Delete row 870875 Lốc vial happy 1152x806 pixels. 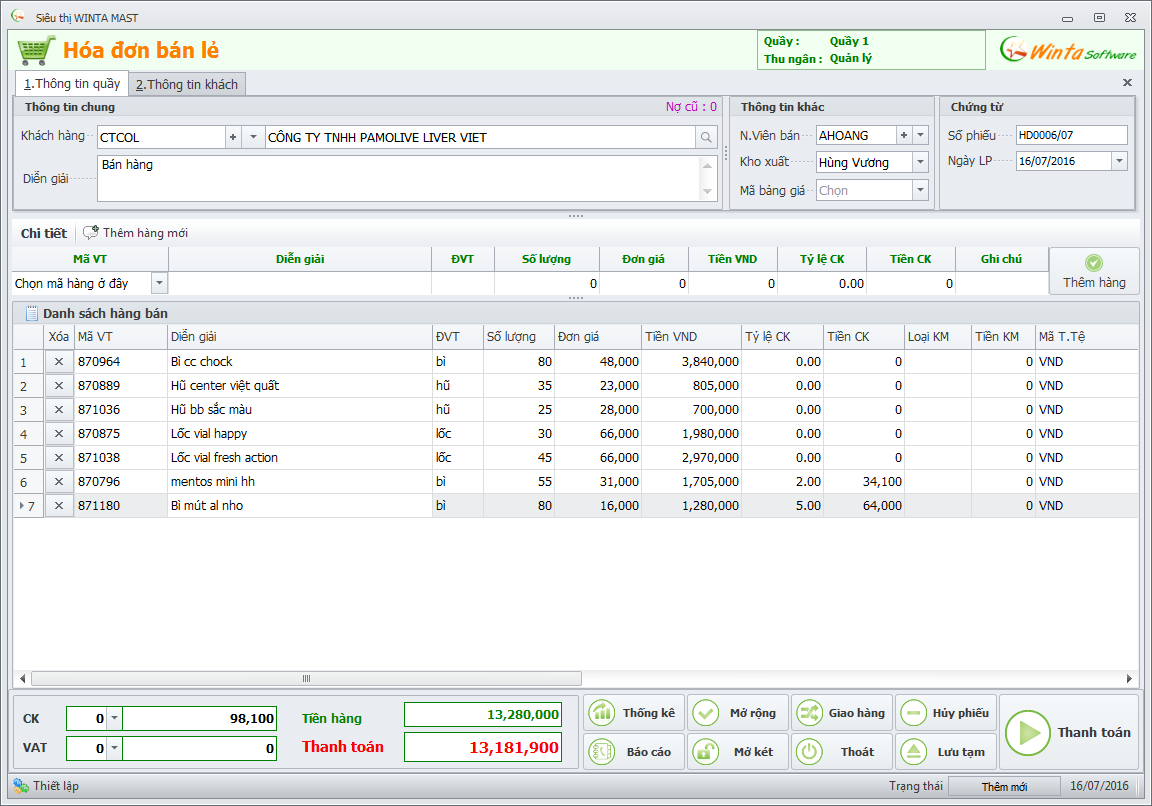pyautogui.click(x=59, y=433)
